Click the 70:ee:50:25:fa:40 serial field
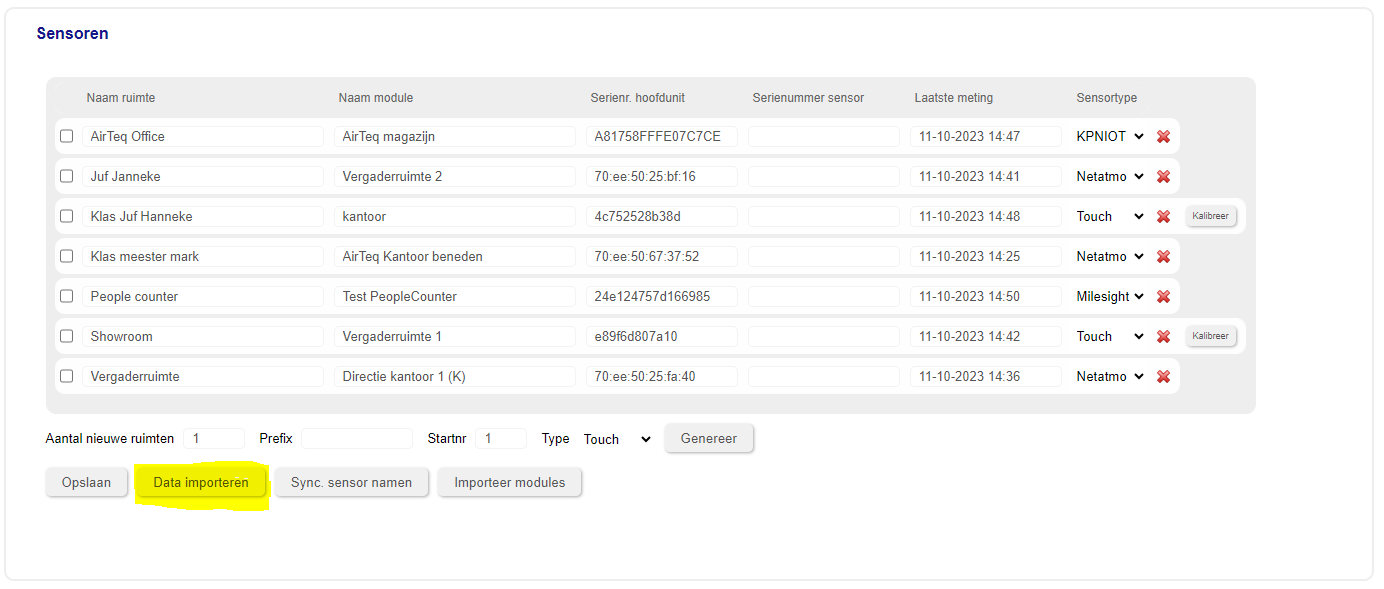Screen dimensions: 1384x589 [662, 376]
